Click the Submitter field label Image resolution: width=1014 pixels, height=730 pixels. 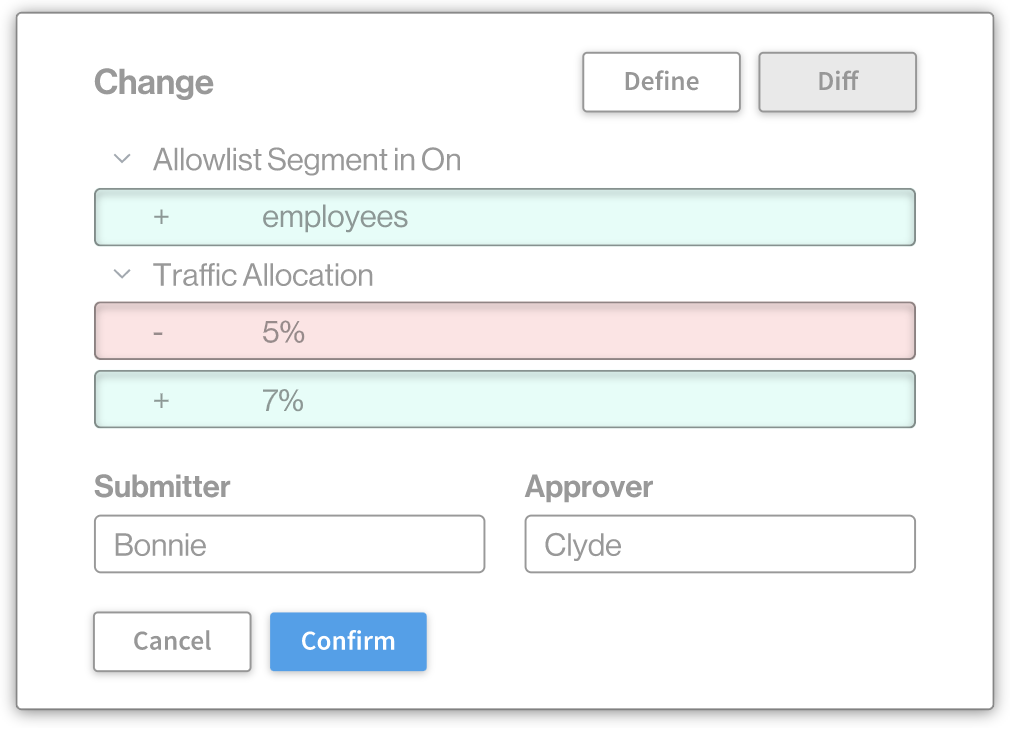[x=162, y=487]
